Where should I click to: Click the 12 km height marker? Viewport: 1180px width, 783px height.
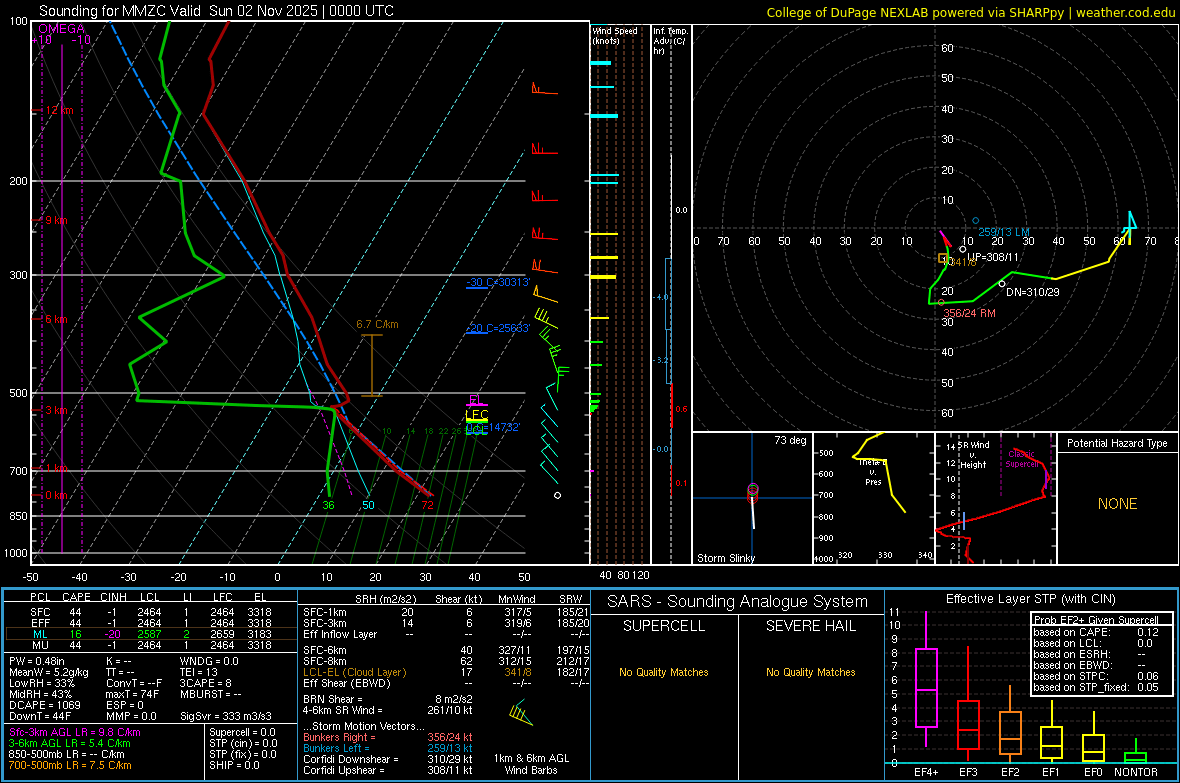point(58,110)
